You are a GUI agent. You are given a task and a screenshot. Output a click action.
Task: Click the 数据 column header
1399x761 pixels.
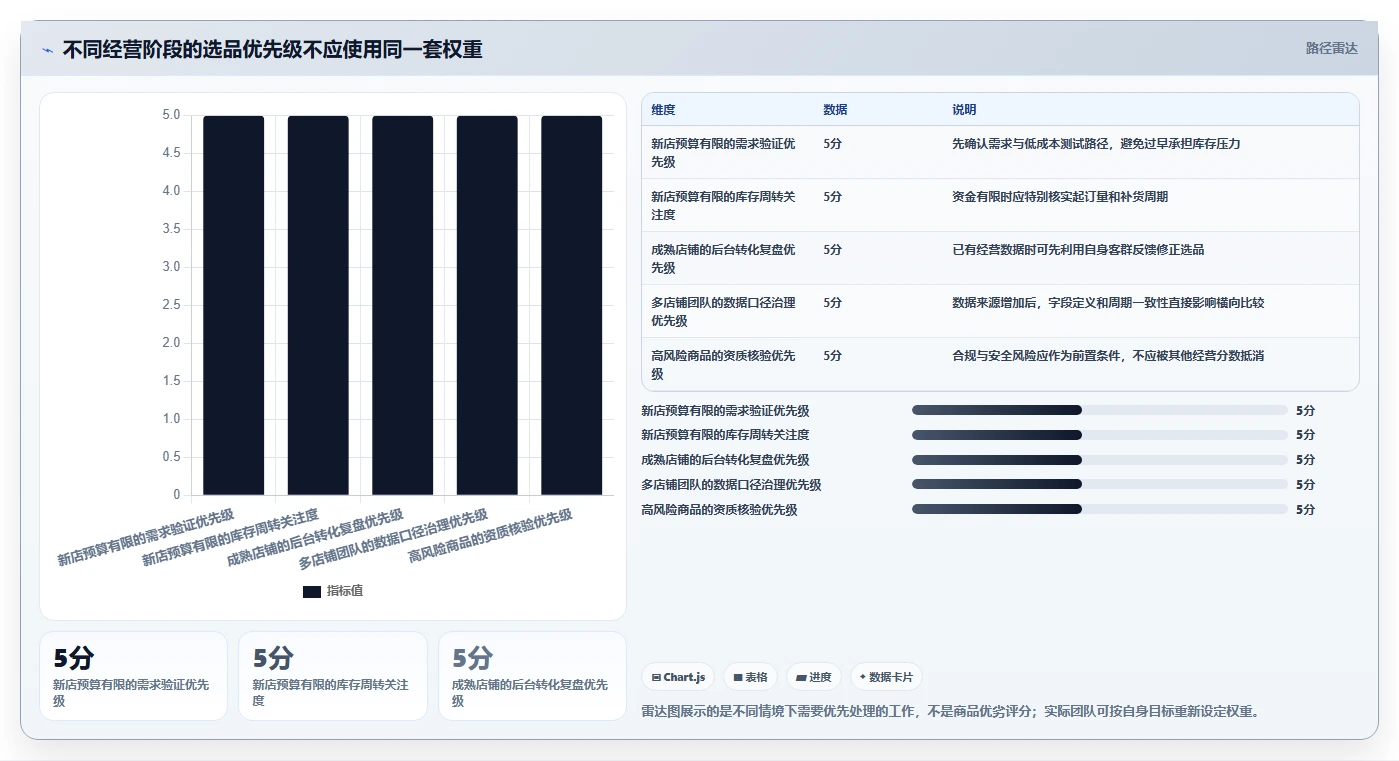click(x=835, y=110)
